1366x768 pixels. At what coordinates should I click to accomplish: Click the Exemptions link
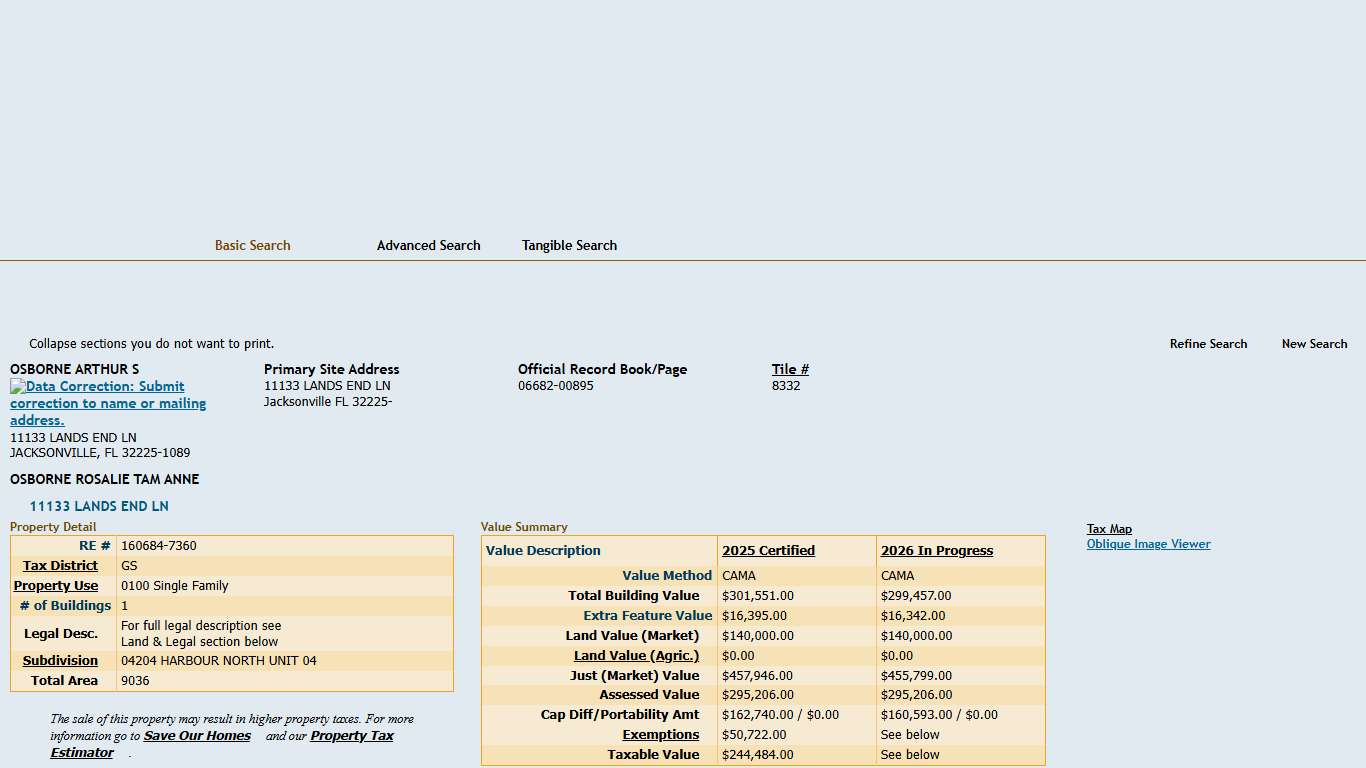click(660, 734)
